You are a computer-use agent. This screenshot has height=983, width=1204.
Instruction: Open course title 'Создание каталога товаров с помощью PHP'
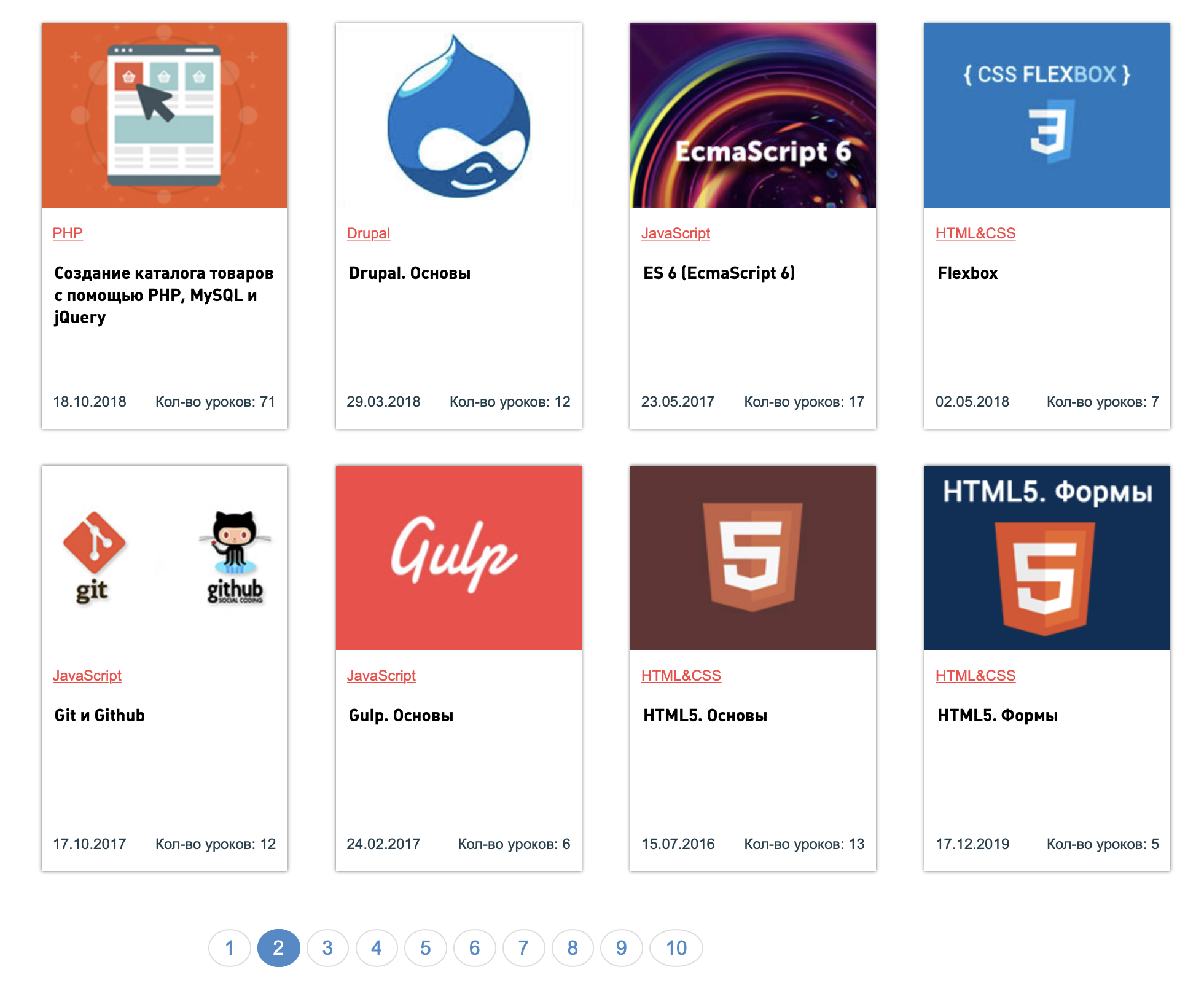(x=164, y=296)
